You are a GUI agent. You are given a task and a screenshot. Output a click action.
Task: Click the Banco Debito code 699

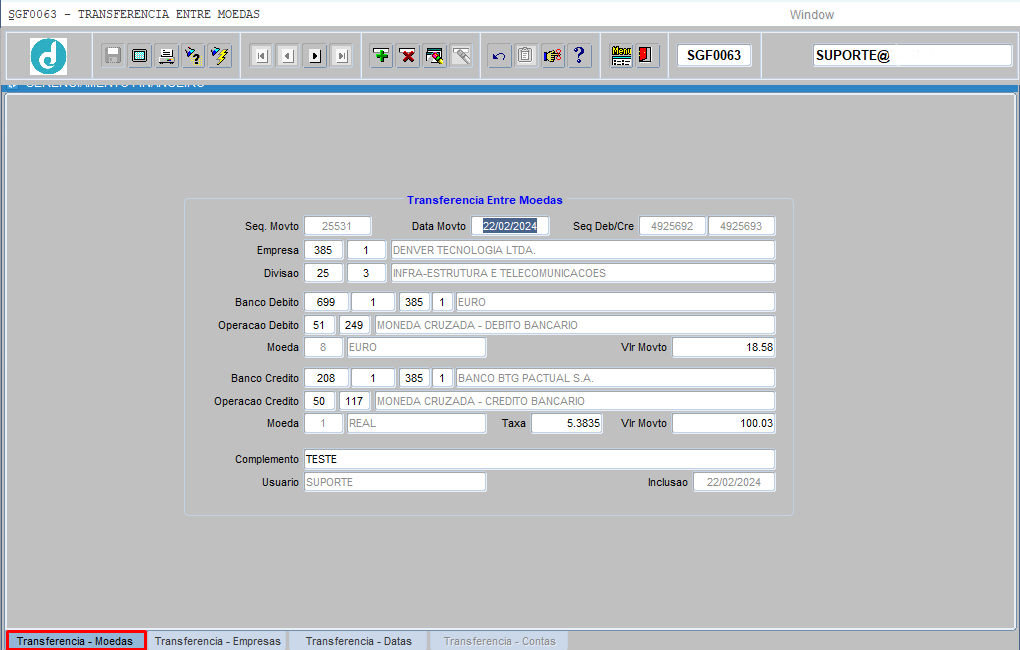click(x=326, y=302)
